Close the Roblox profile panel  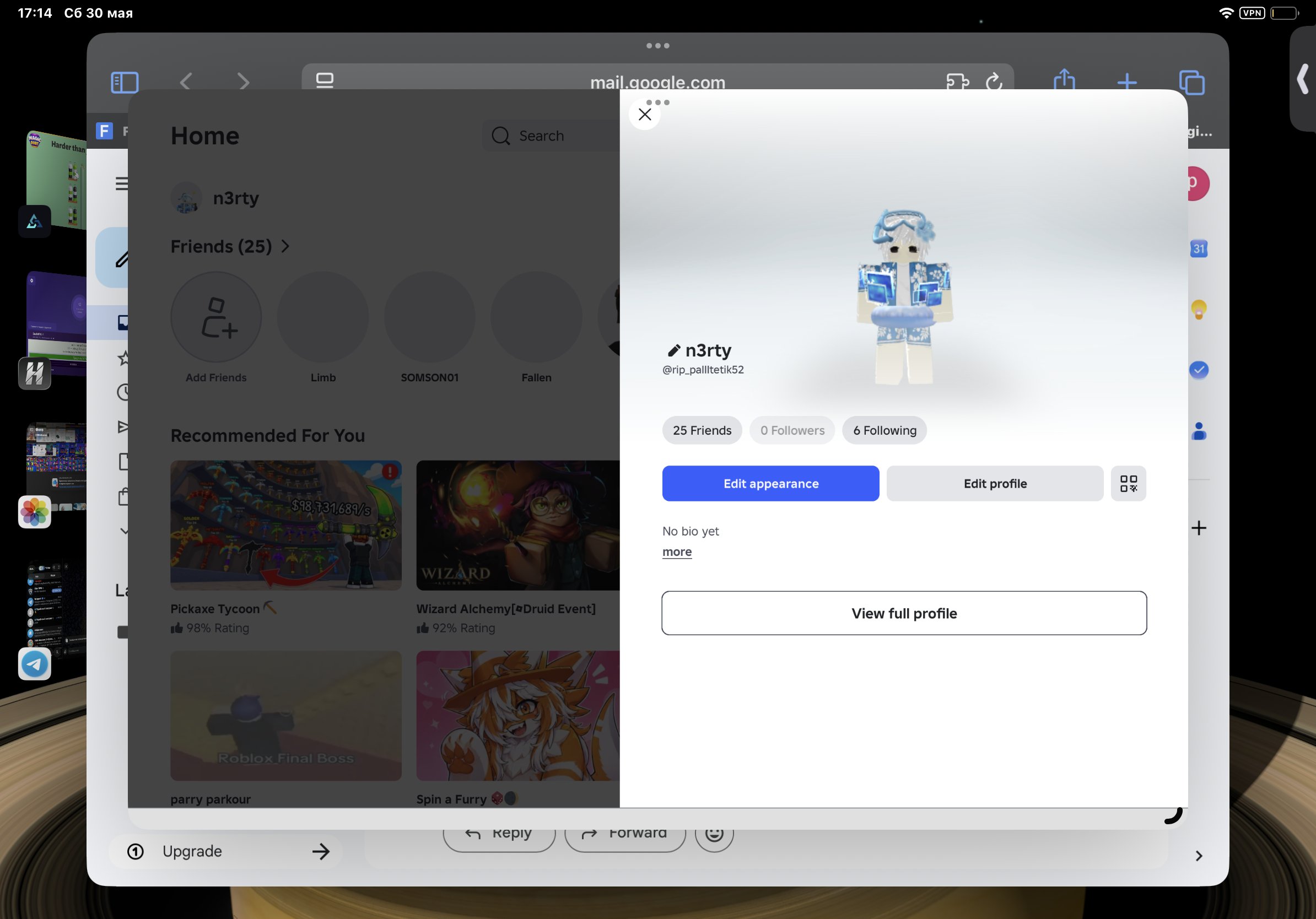(645, 115)
